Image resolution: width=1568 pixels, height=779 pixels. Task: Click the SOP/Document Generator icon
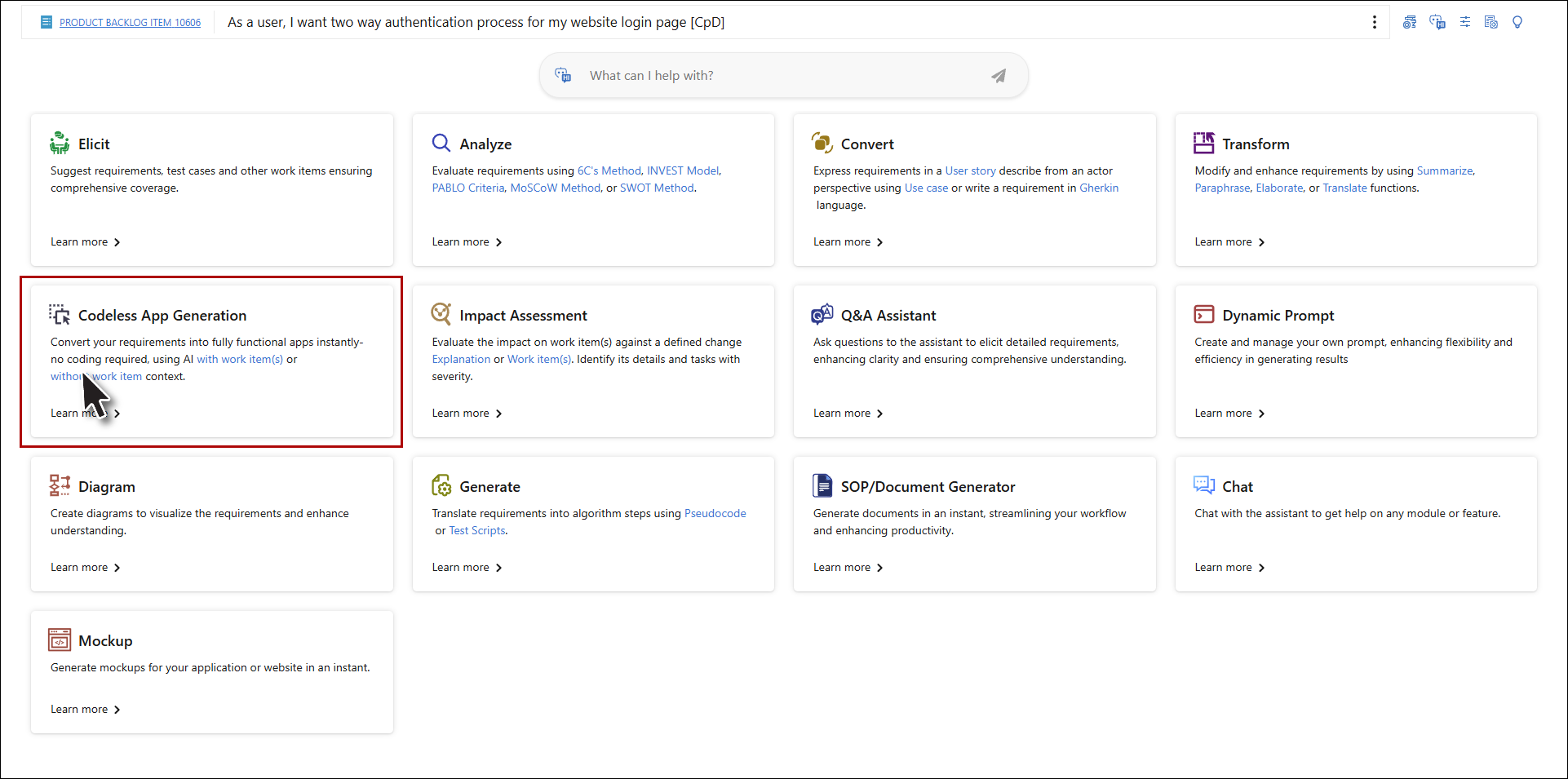point(822,485)
